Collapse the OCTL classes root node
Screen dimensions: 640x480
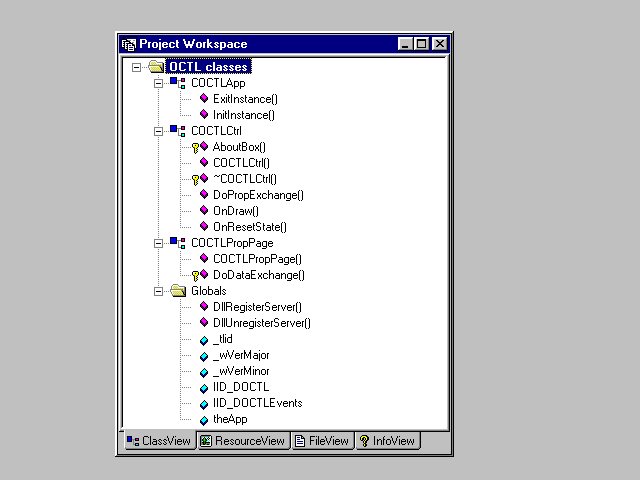(135, 67)
